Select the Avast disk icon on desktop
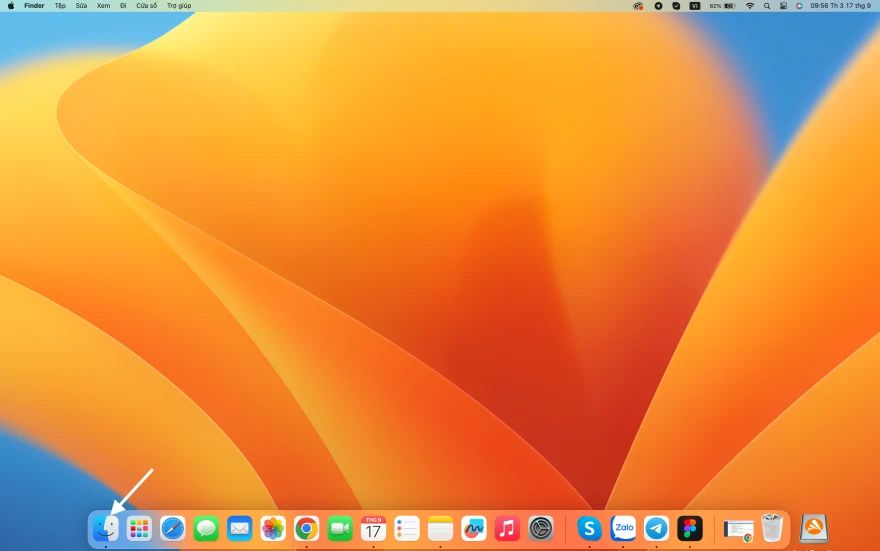Screen dimensions: 880x551 (814, 529)
